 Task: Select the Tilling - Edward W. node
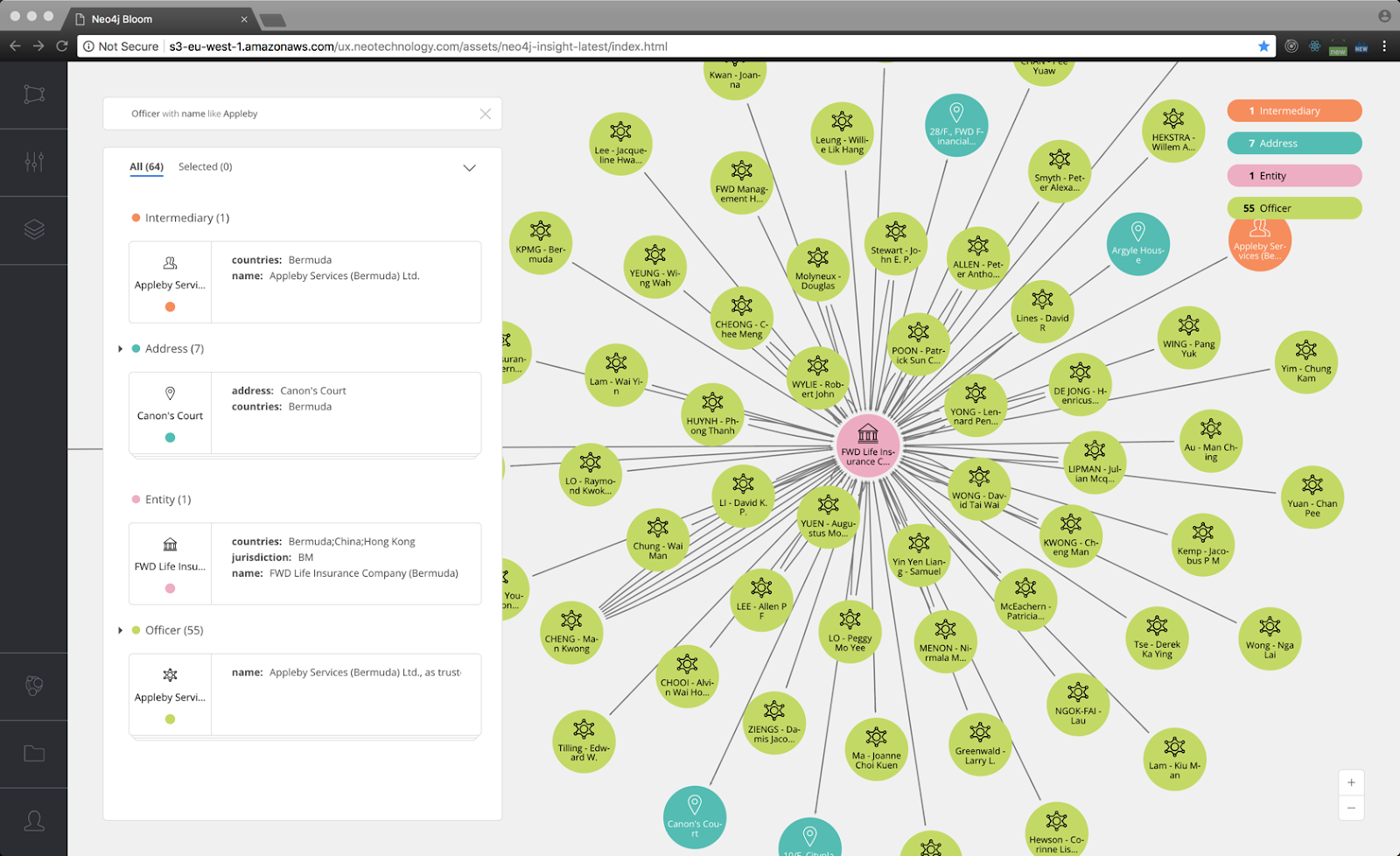click(x=584, y=742)
